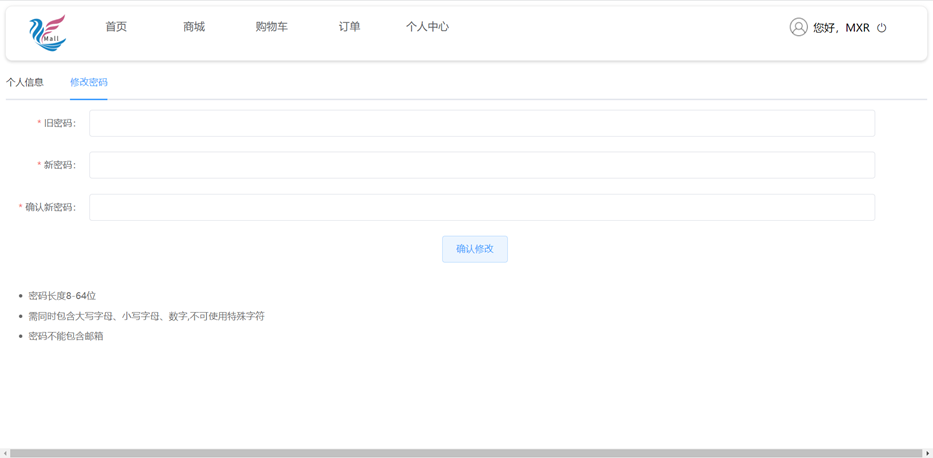Screen dimensions: 933x458
Task: Focus the 旧密码 input field
Action: [x=482, y=123]
